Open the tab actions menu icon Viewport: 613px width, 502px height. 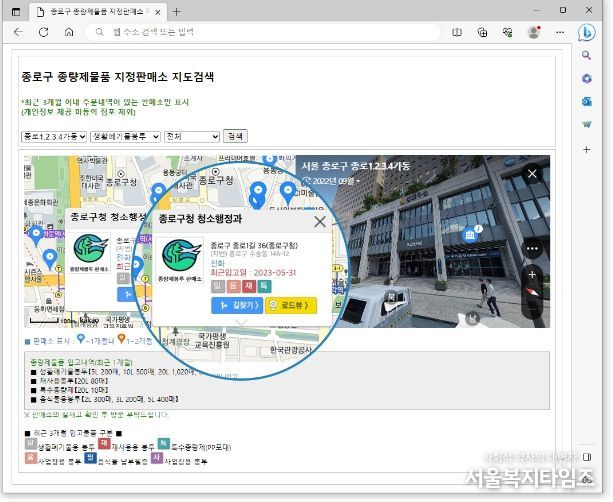pyautogui.click(x=16, y=12)
